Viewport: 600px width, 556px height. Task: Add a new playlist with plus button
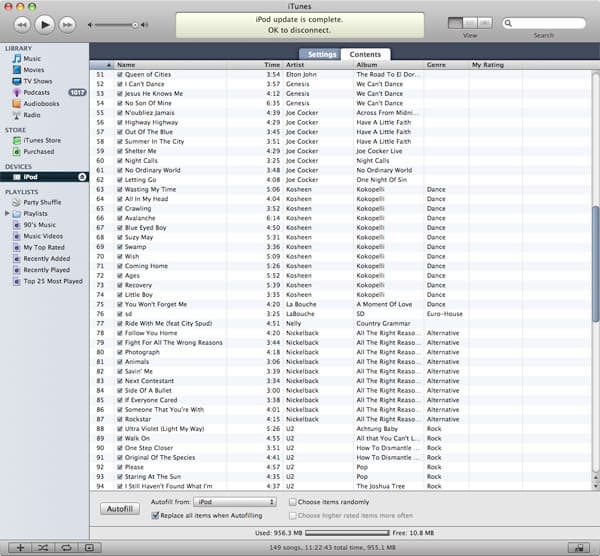click(x=20, y=548)
